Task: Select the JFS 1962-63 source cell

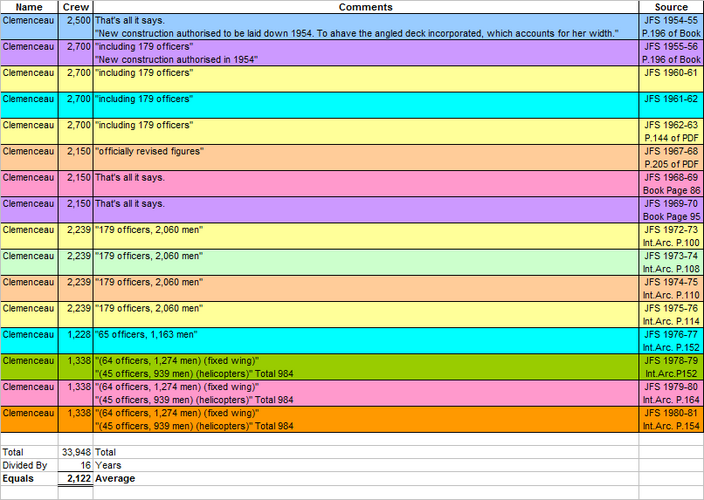Action: pos(671,132)
